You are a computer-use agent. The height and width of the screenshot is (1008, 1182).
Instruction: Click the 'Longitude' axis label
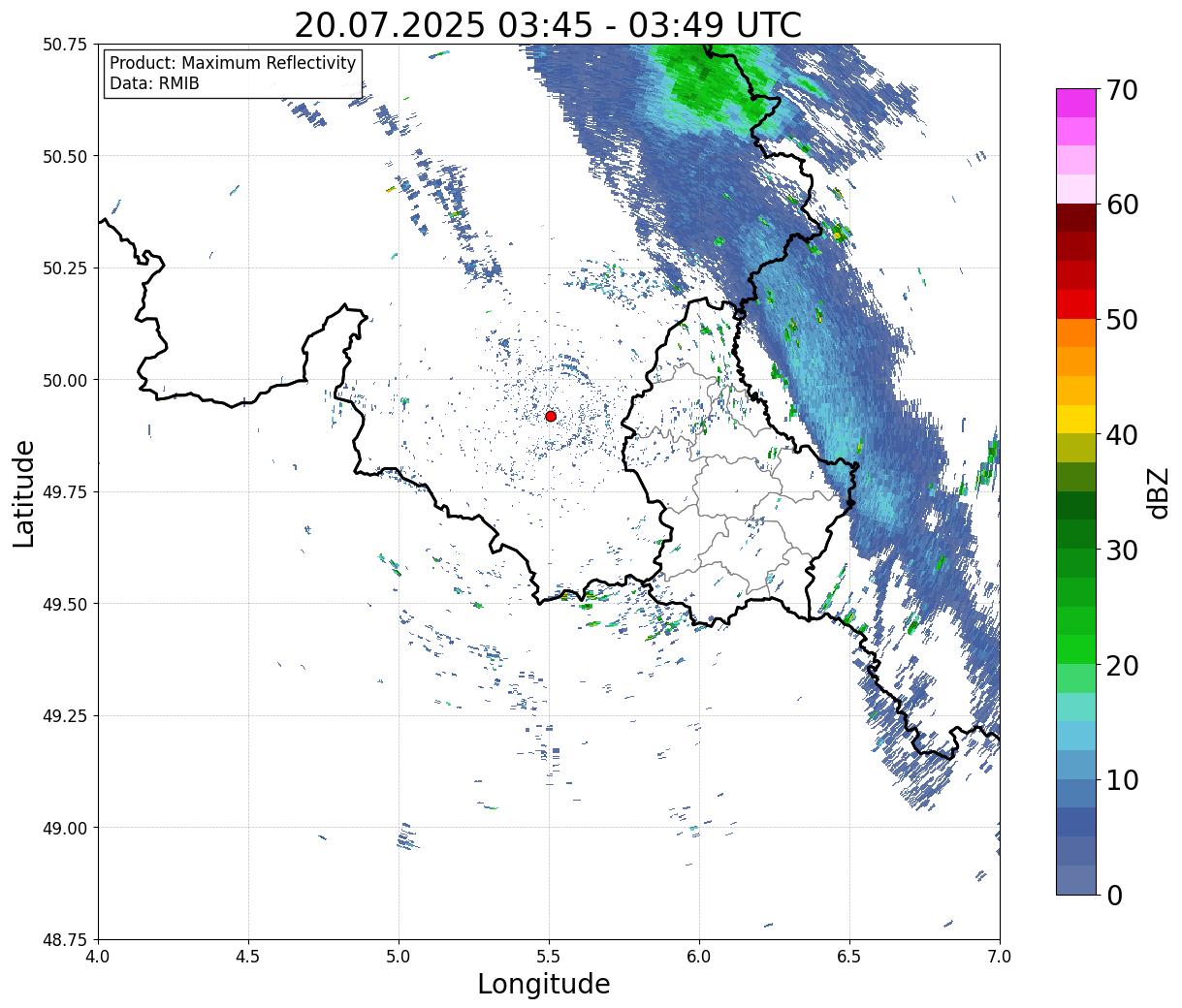point(544,984)
